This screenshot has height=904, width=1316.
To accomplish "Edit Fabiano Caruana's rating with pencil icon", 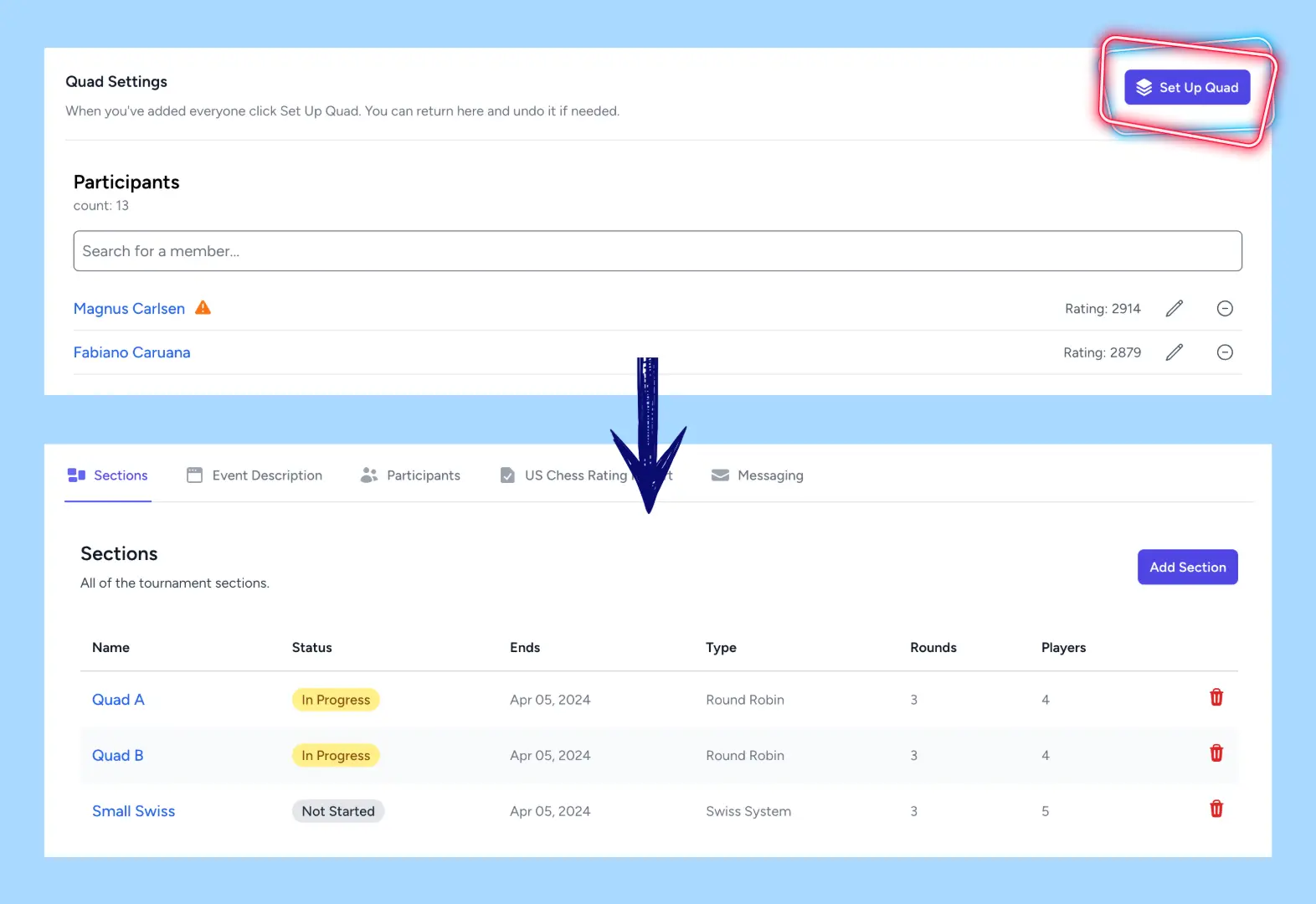I will coord(1174,352).
